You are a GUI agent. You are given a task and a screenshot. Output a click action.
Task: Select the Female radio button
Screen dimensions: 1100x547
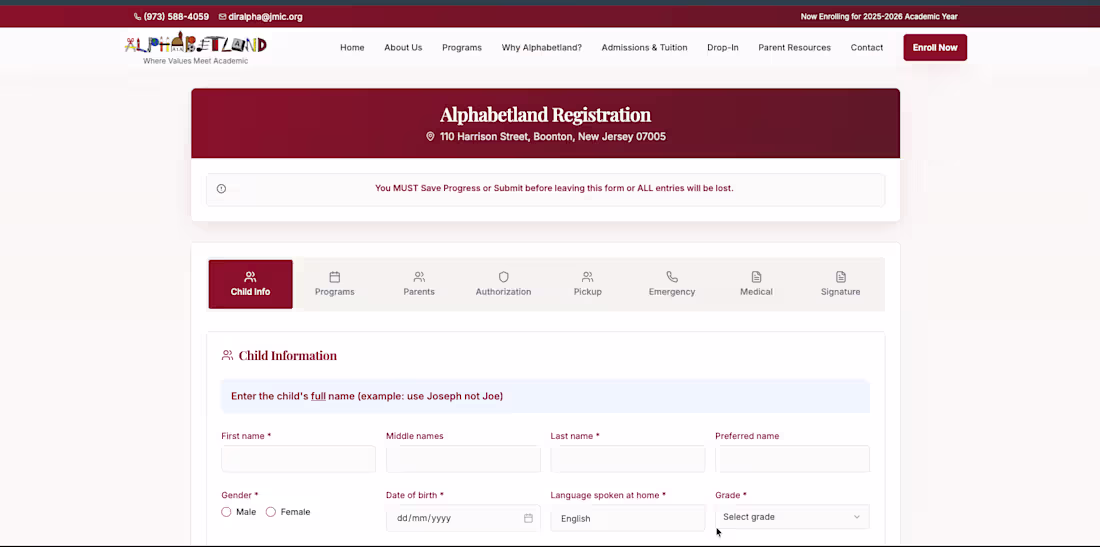(x=271, y=512)
